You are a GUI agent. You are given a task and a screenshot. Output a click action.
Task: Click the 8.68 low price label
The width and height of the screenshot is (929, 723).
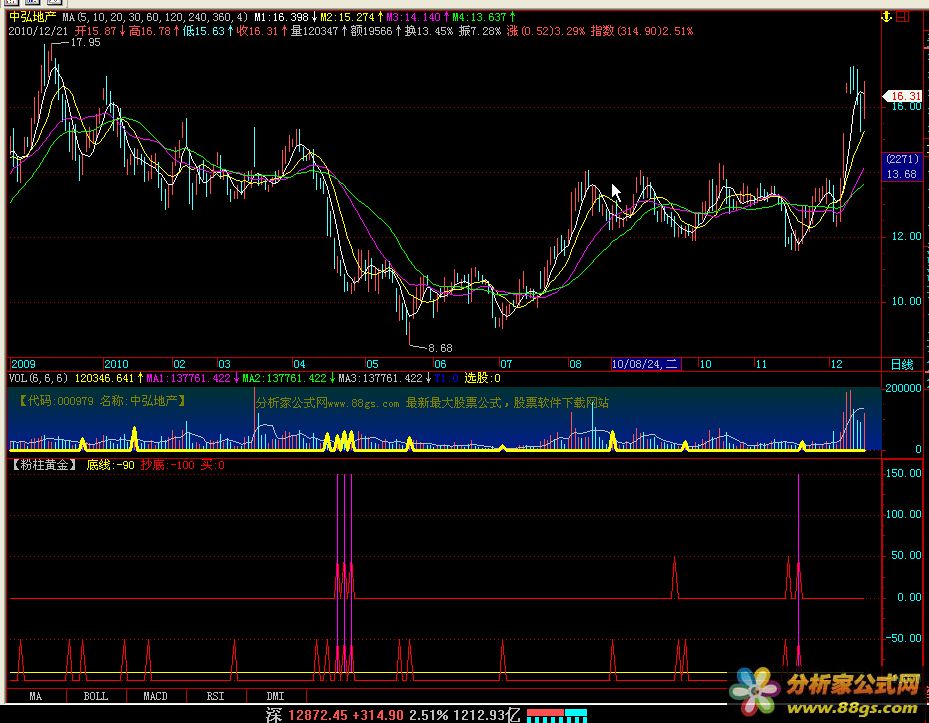(x=440, y=348)
